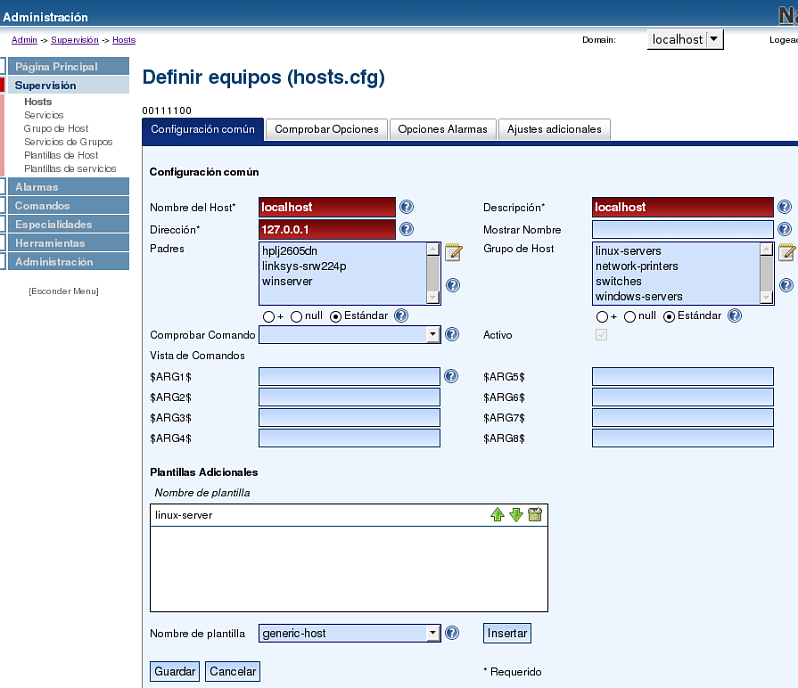Image resolution: width=798 pixels, height=688 pixels.
Task: Open the edit icon for Grupo de Host
Action: pos(786,251)
